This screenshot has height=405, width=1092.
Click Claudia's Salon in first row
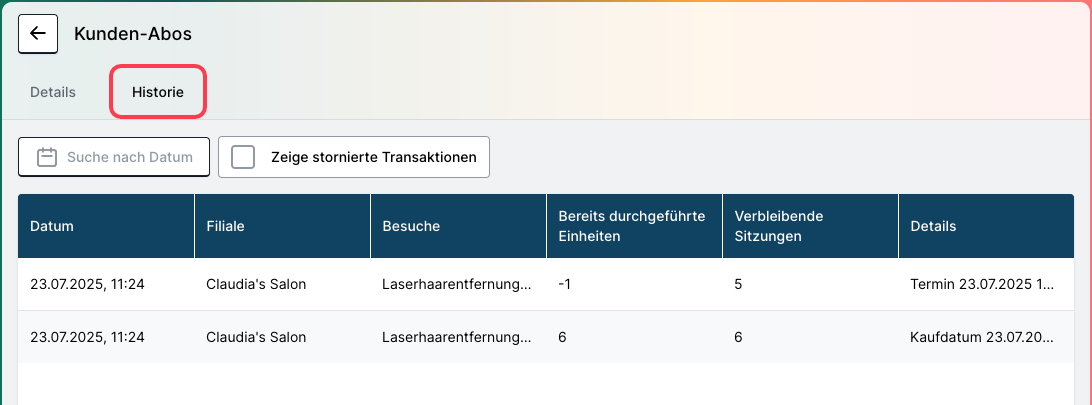pyautogui.click(x=256, y=284)
